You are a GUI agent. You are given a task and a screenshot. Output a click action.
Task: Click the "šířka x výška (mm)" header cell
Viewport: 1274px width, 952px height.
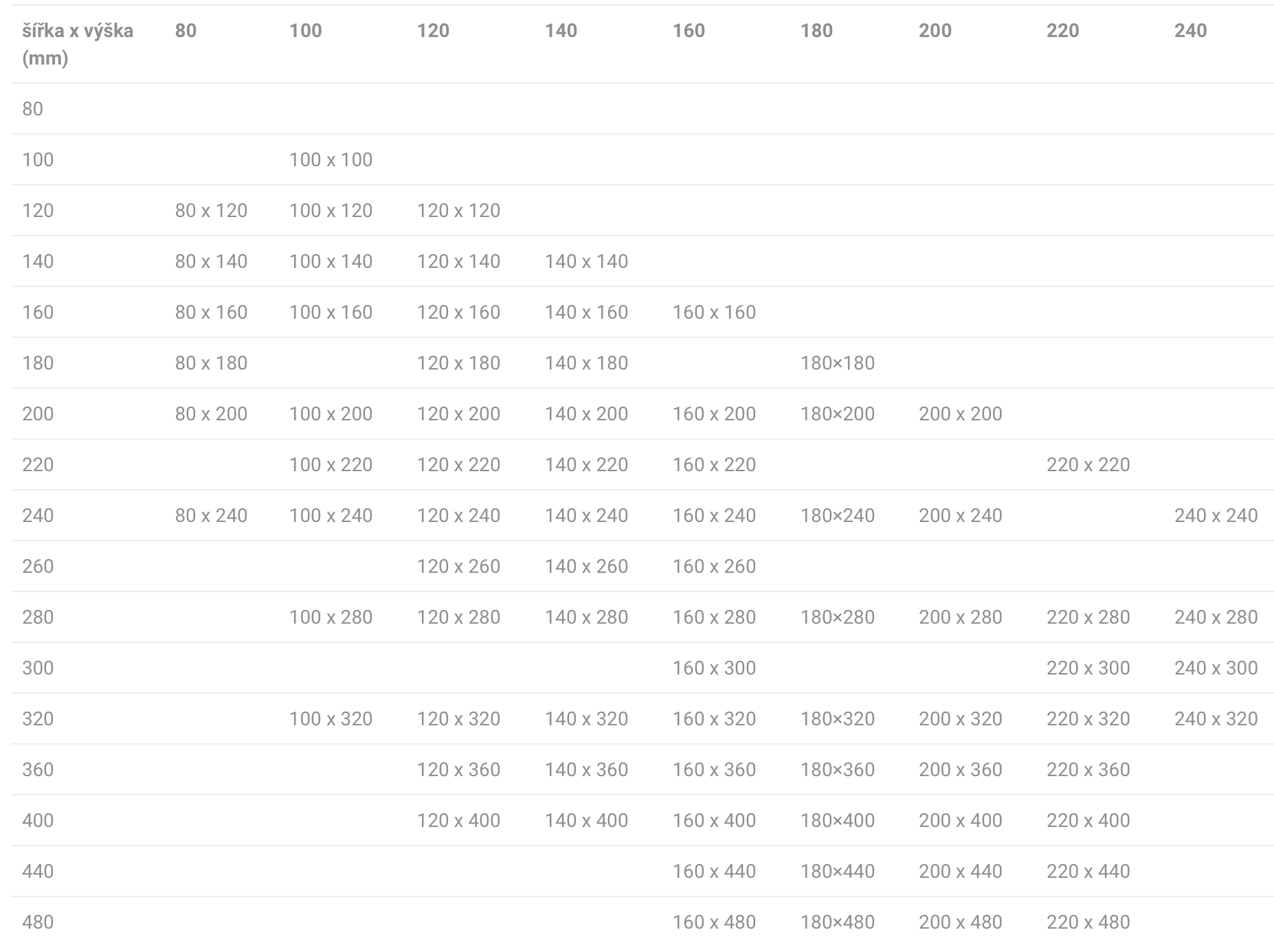pos(78,44)
